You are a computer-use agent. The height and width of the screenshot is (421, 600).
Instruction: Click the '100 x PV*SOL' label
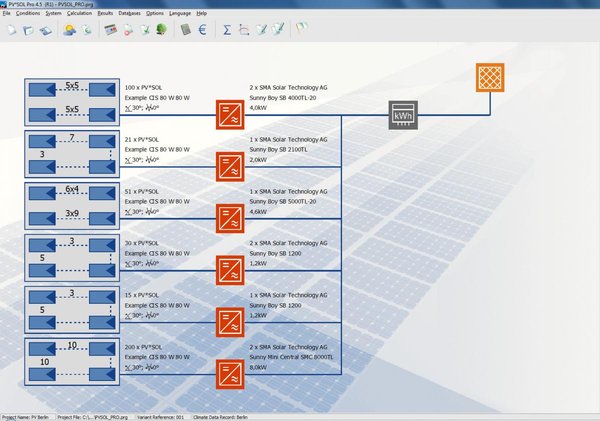143,88
